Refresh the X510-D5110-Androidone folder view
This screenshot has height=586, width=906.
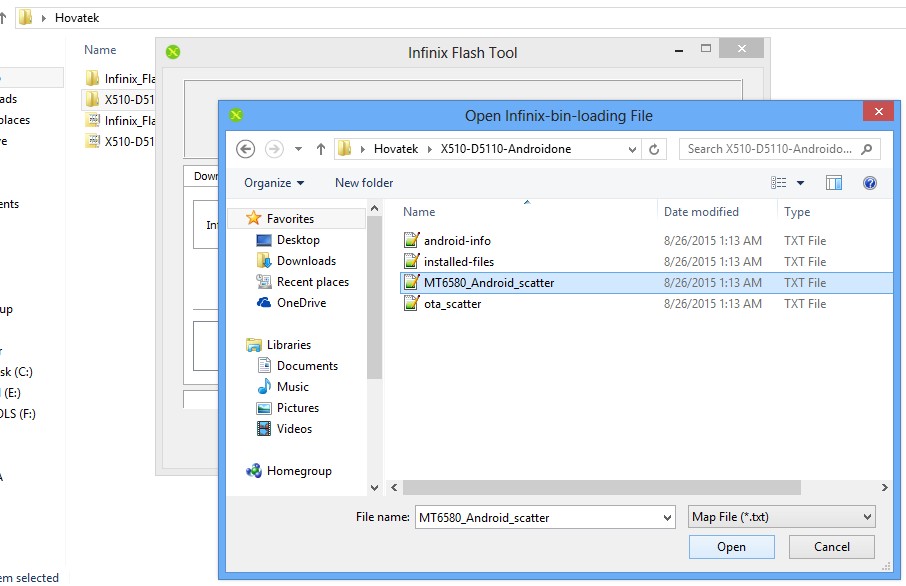654,149
